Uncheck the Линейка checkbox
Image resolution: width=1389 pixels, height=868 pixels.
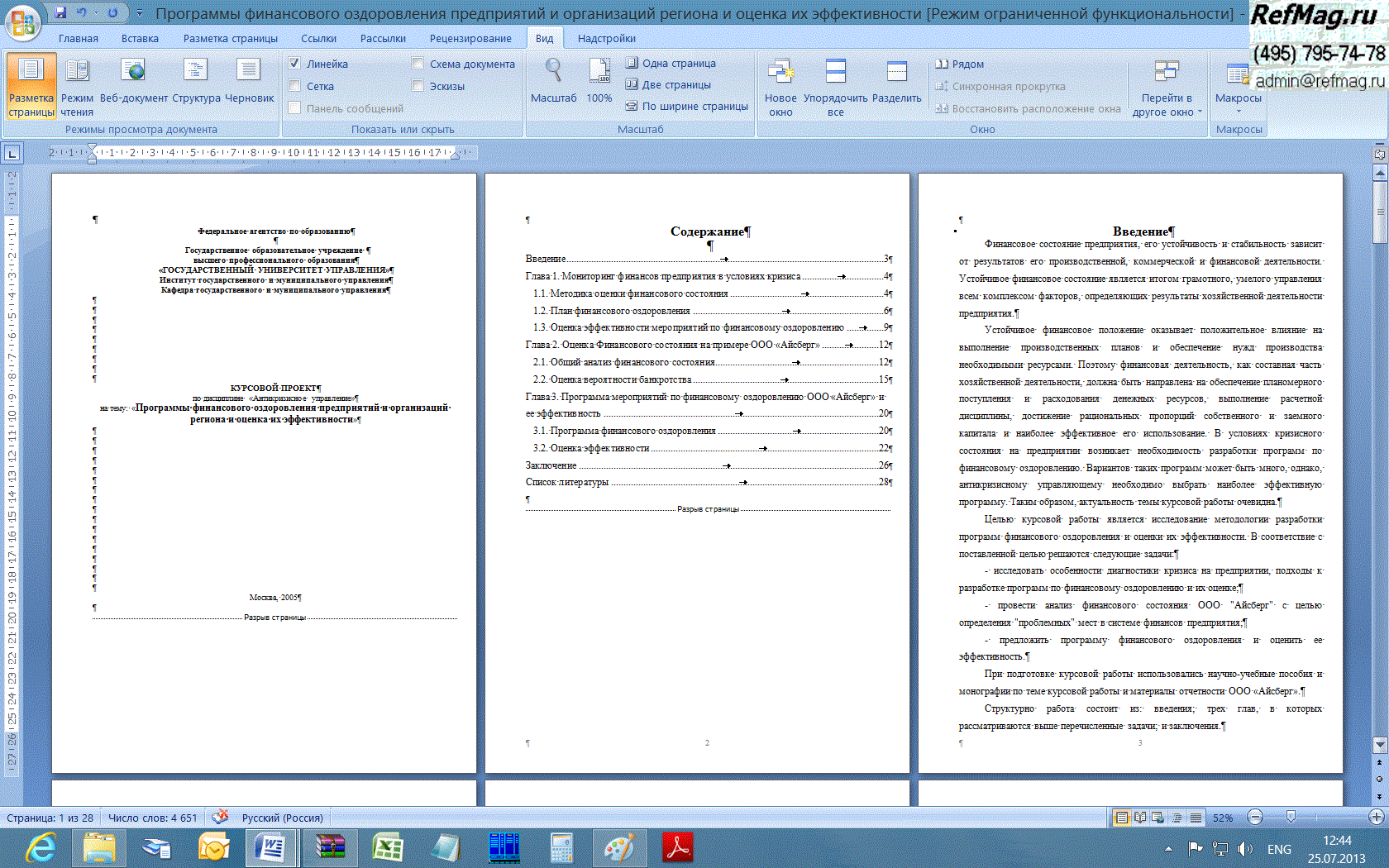click(x=295, y=64)
